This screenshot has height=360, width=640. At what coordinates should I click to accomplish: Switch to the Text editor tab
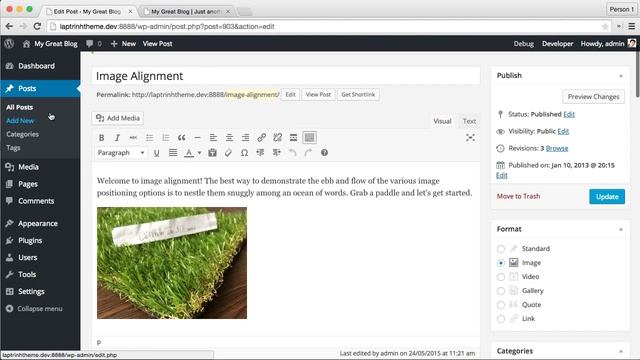469,121
